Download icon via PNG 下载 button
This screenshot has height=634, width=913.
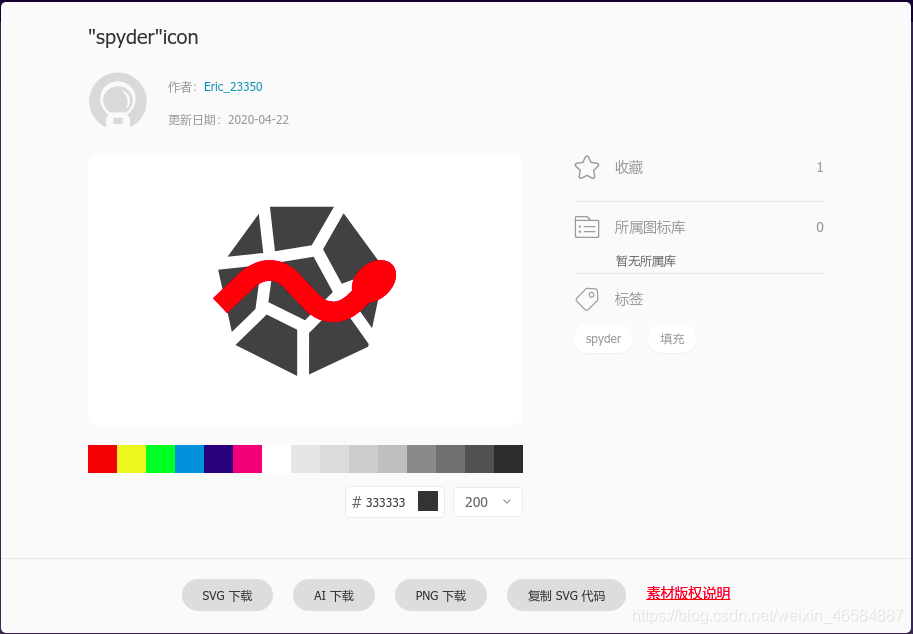point(441,595)
